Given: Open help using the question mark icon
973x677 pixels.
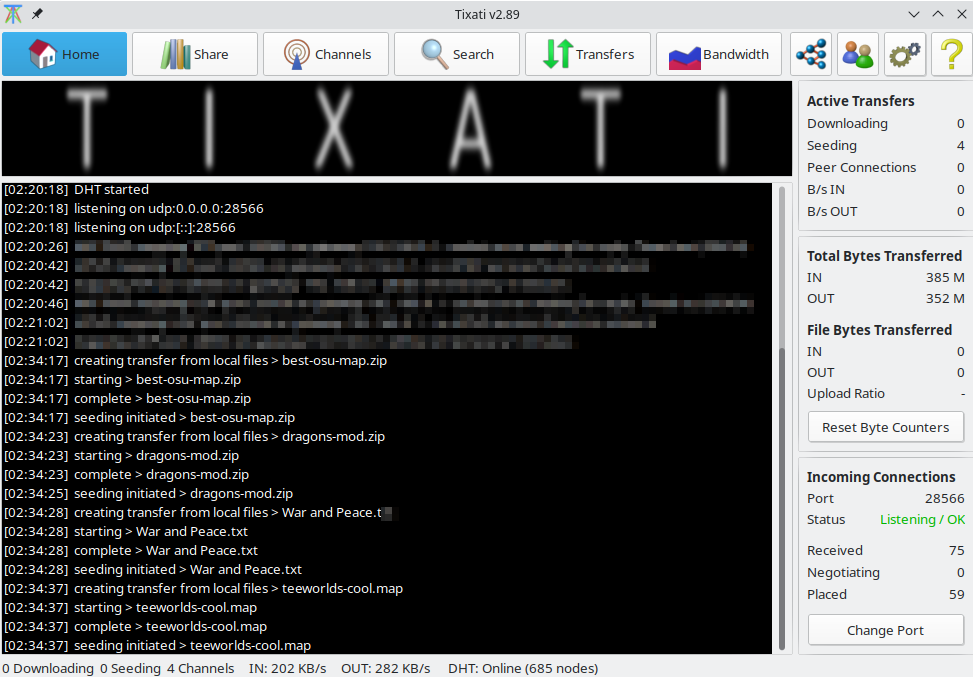Looking at the screenshot, I should pos(950,53).
